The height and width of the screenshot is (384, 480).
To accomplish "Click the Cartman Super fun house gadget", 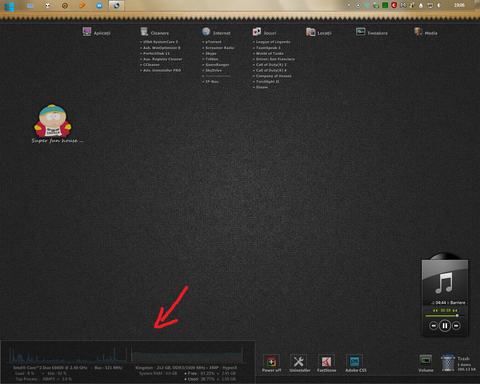I will pos(53,121).
